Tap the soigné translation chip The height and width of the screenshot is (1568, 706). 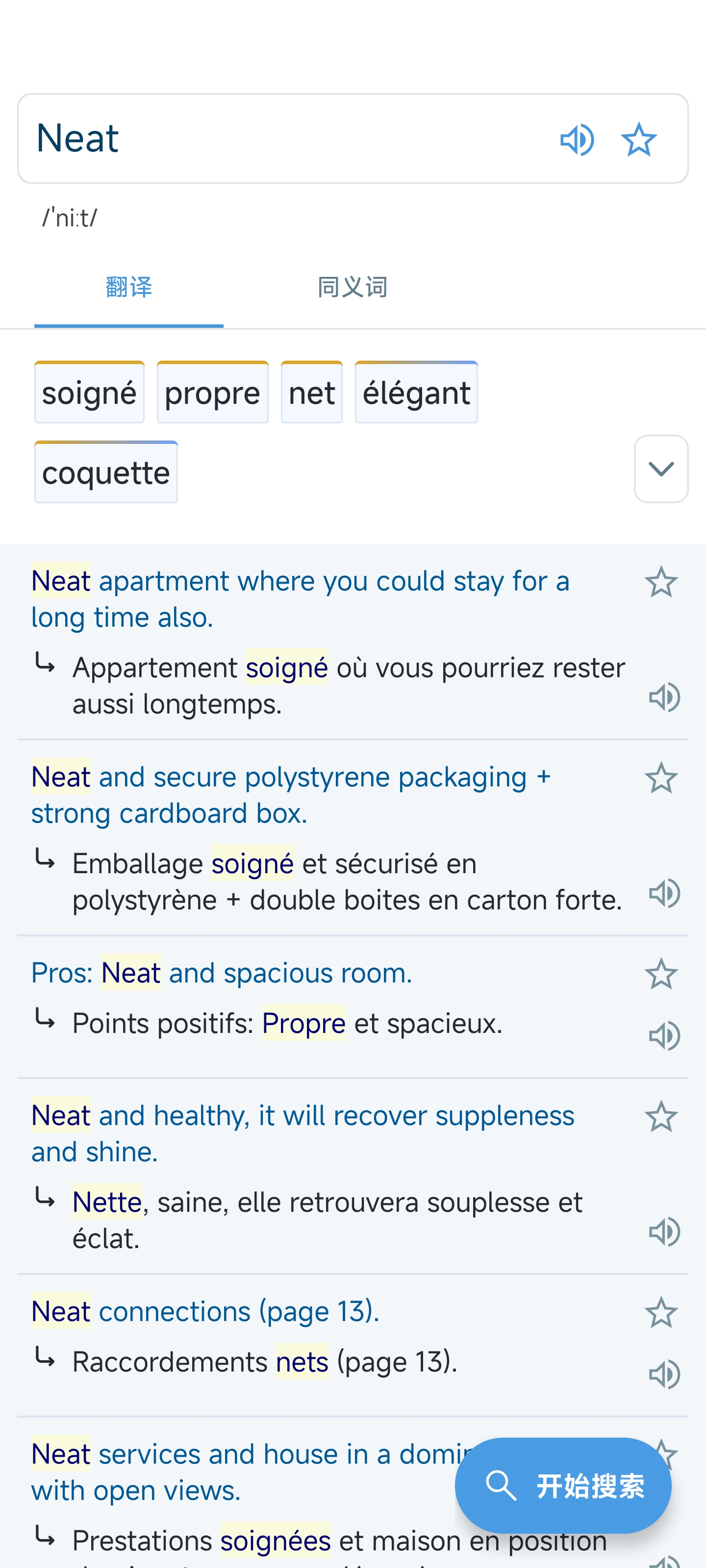89,392
